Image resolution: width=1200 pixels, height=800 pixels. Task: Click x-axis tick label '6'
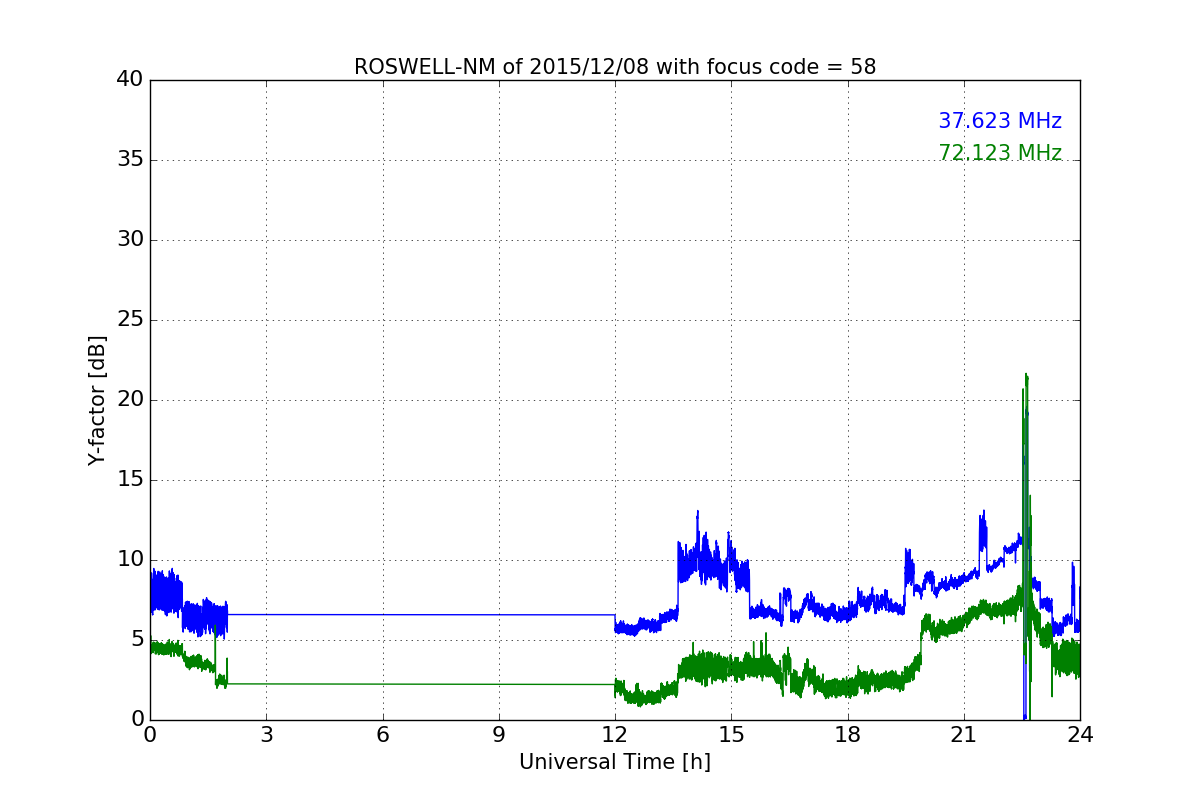tap(383, 735)
